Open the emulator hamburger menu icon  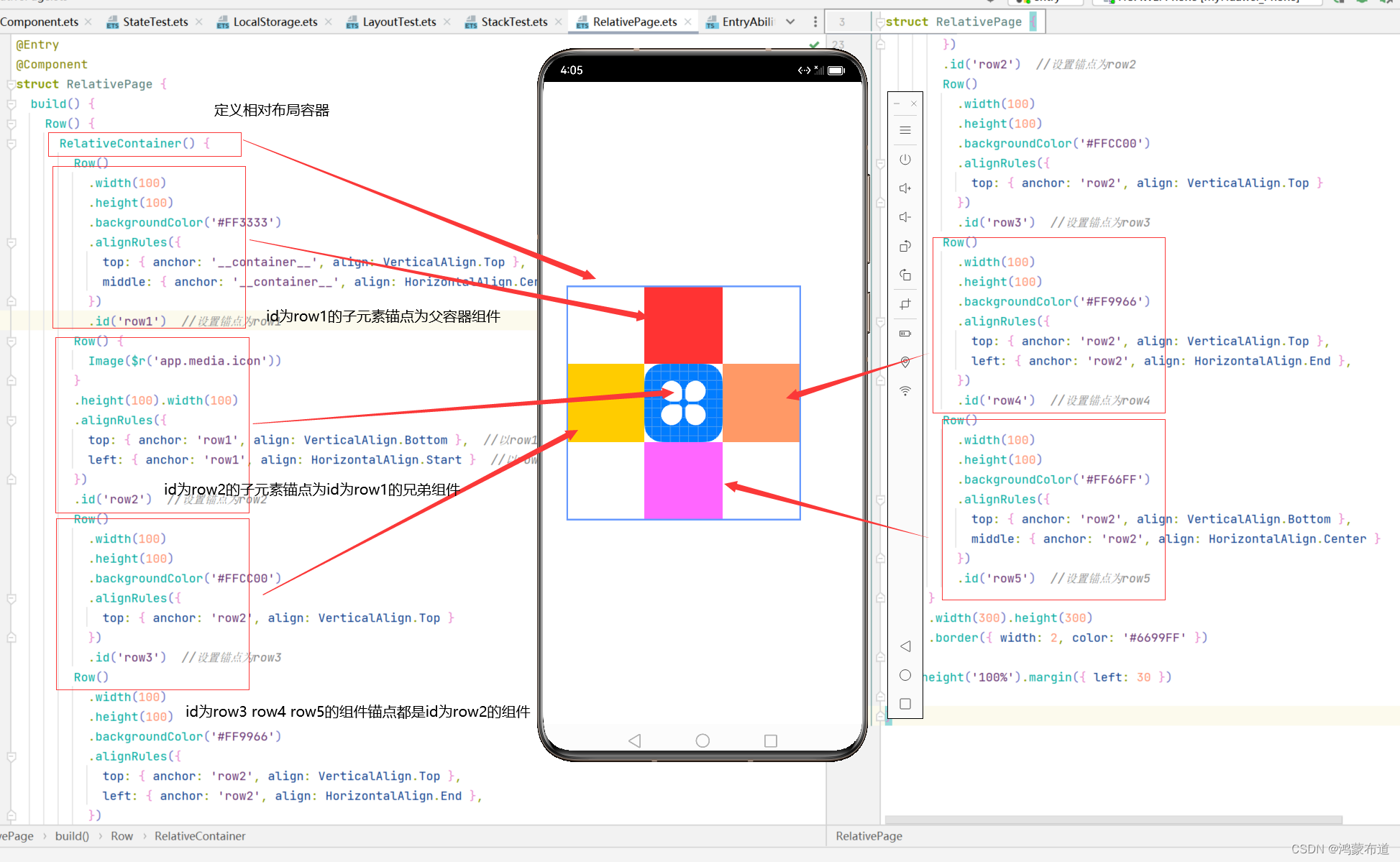pos(905,130)
